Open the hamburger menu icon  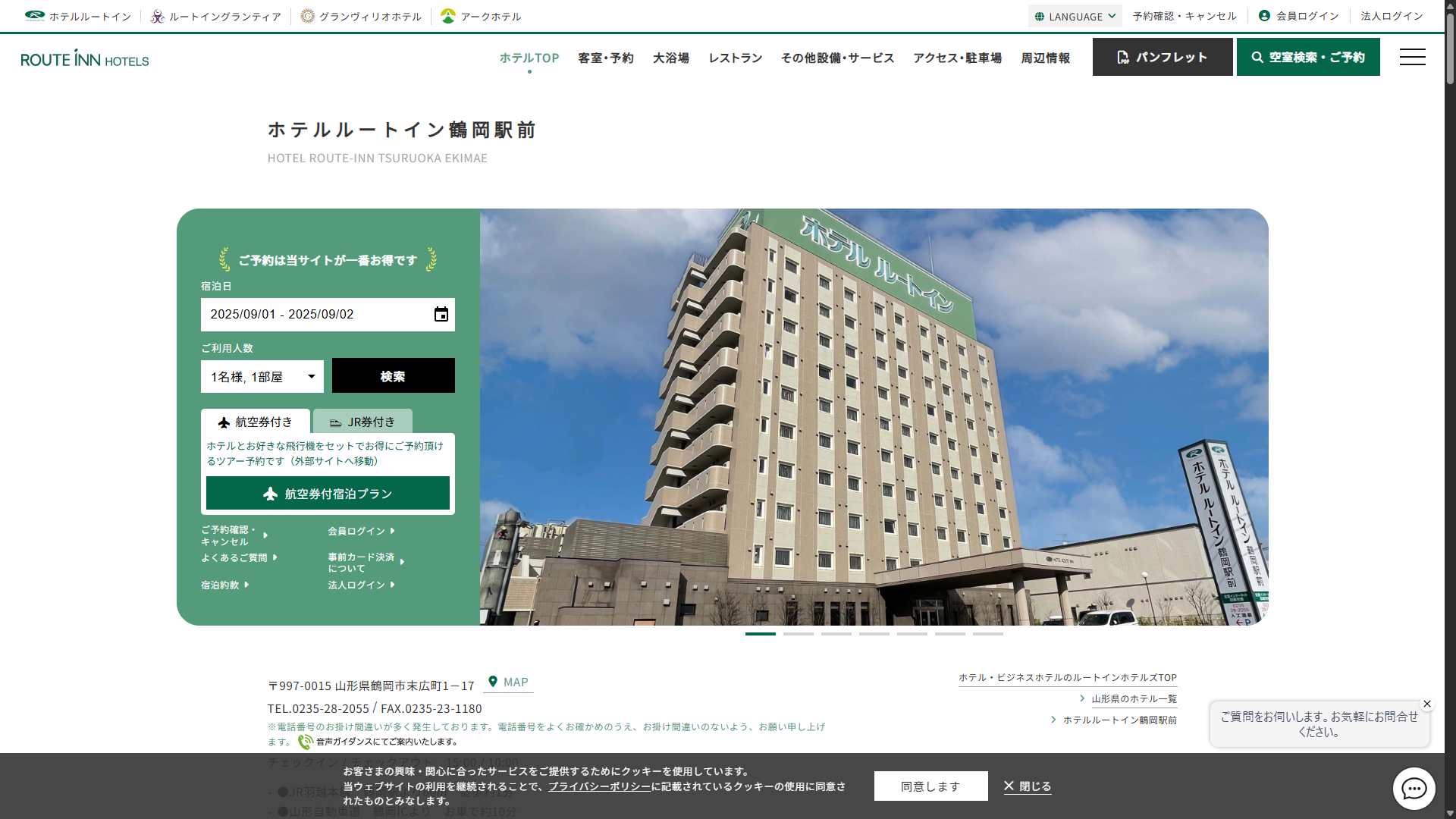click(x=1412, y=57)
